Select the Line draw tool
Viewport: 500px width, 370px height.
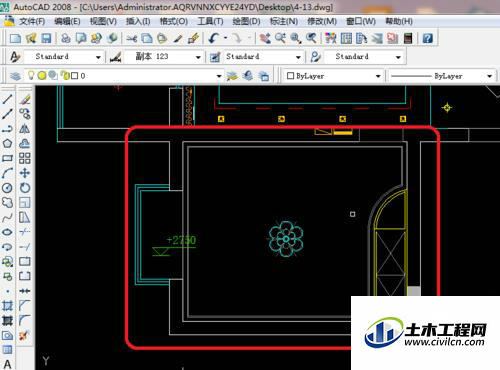click(x=7, y=99)
